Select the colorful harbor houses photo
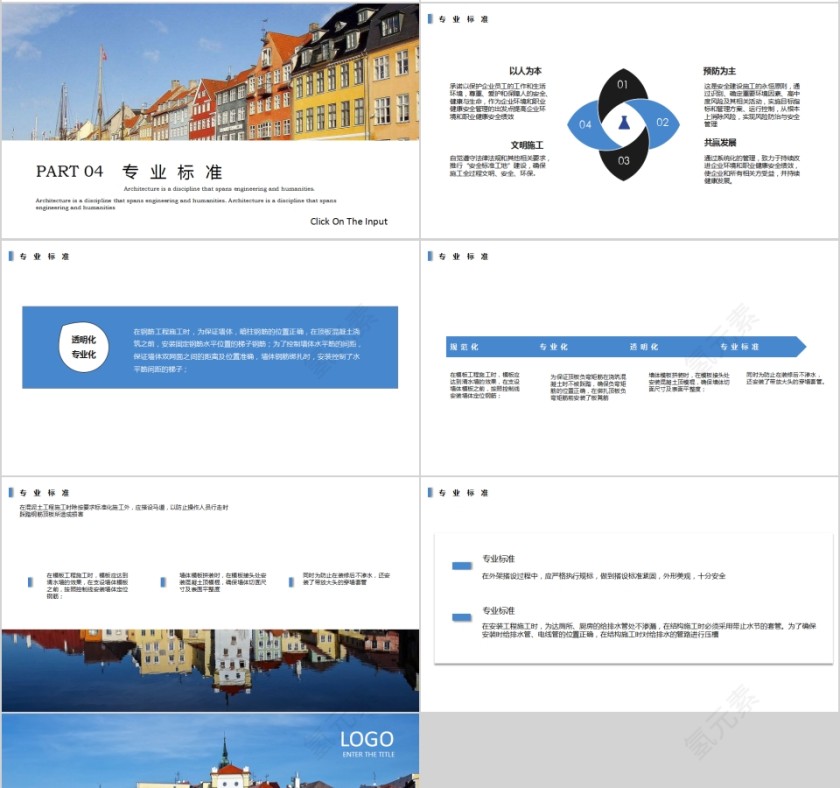This screenshot has height=788, width=840. coord(210,71)
